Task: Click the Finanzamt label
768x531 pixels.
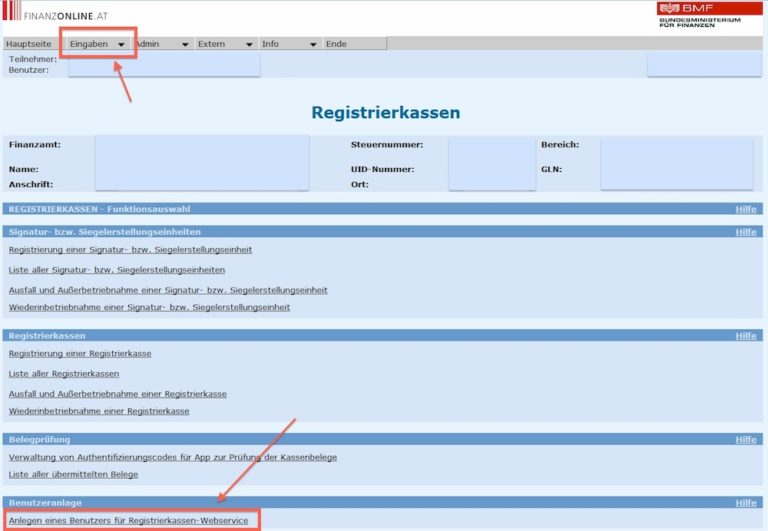Action: pyautogui.click(x=35, y=145)
